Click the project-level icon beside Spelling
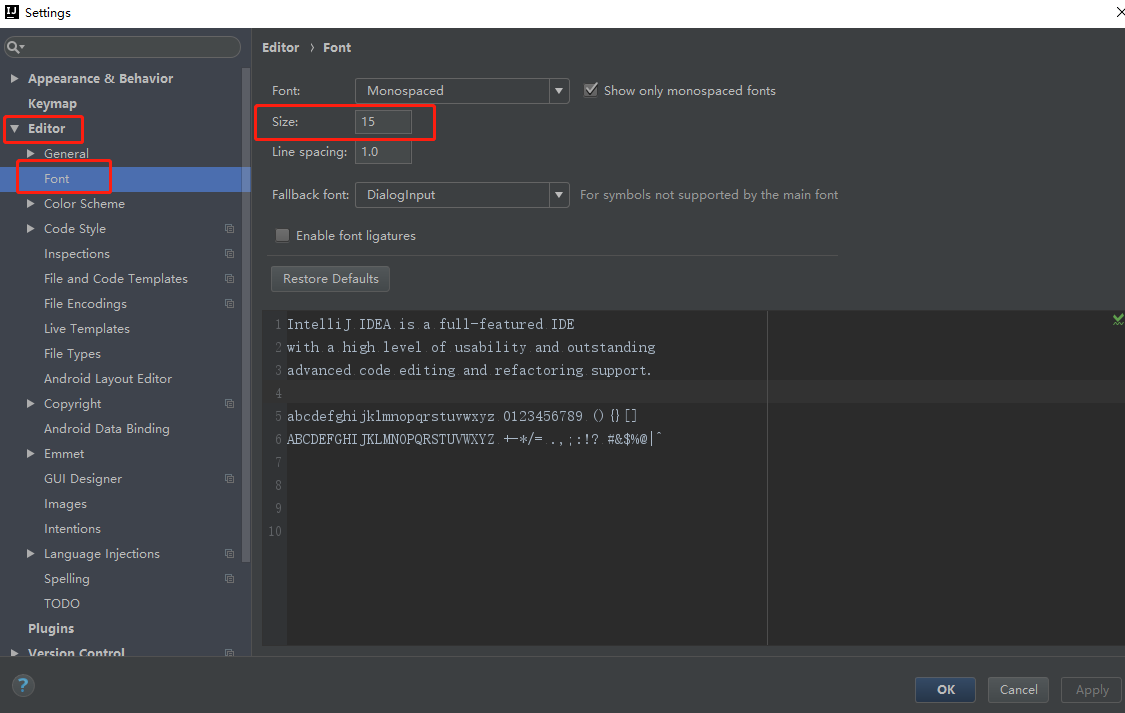The height and width of the screenshot is (713, 1125). pyautogui.click(x=230, y=579)
